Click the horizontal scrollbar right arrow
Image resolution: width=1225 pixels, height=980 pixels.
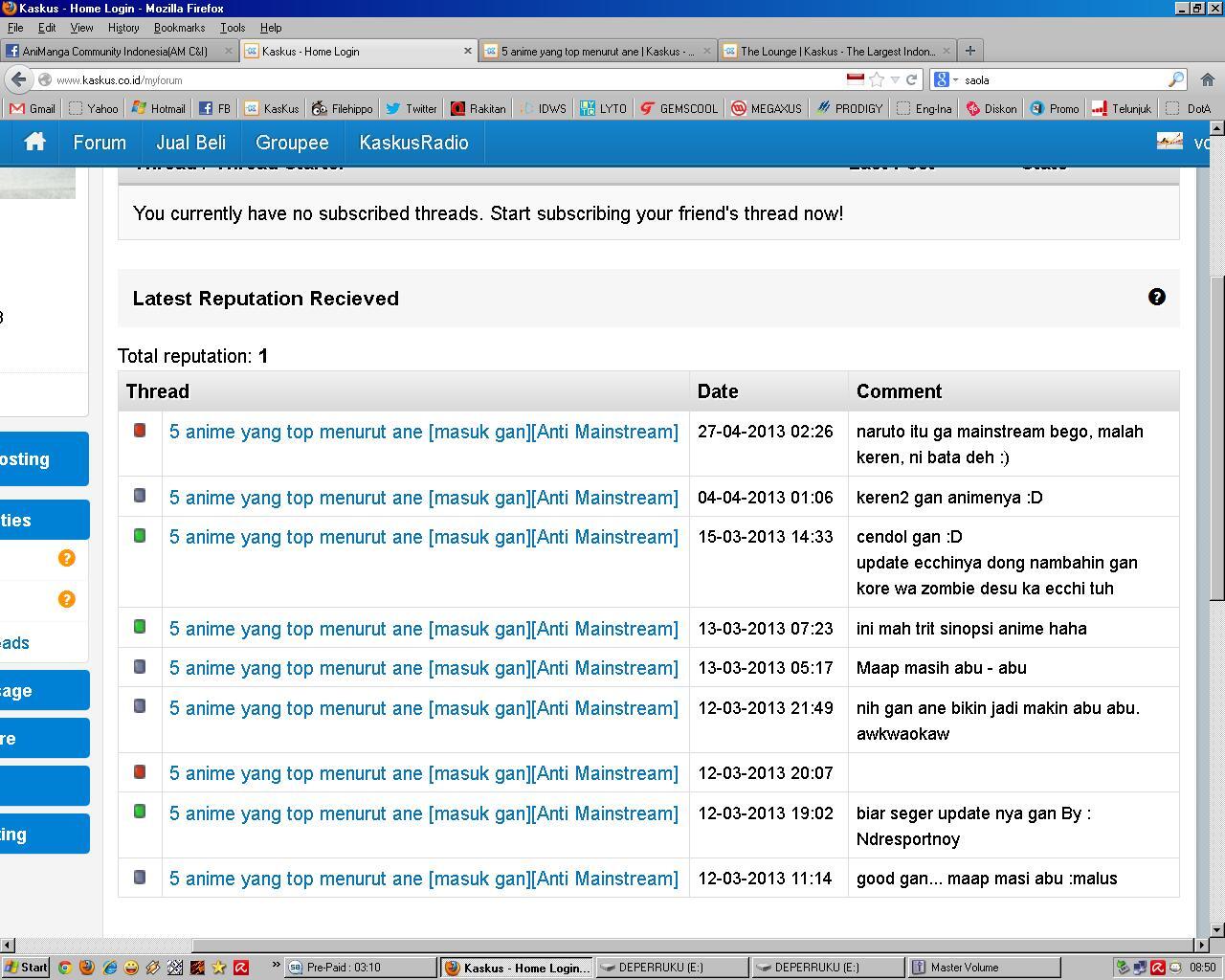click(1203, 946)
